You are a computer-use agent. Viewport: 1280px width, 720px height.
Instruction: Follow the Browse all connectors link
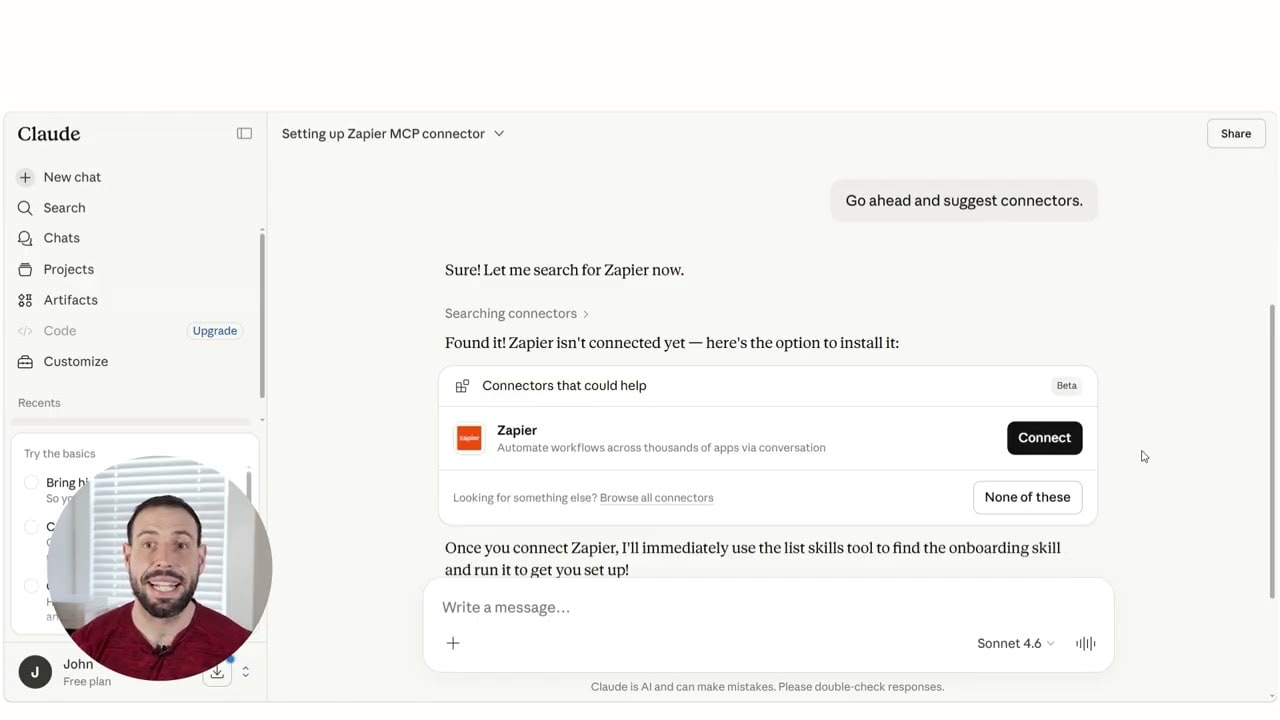(656, 497)
